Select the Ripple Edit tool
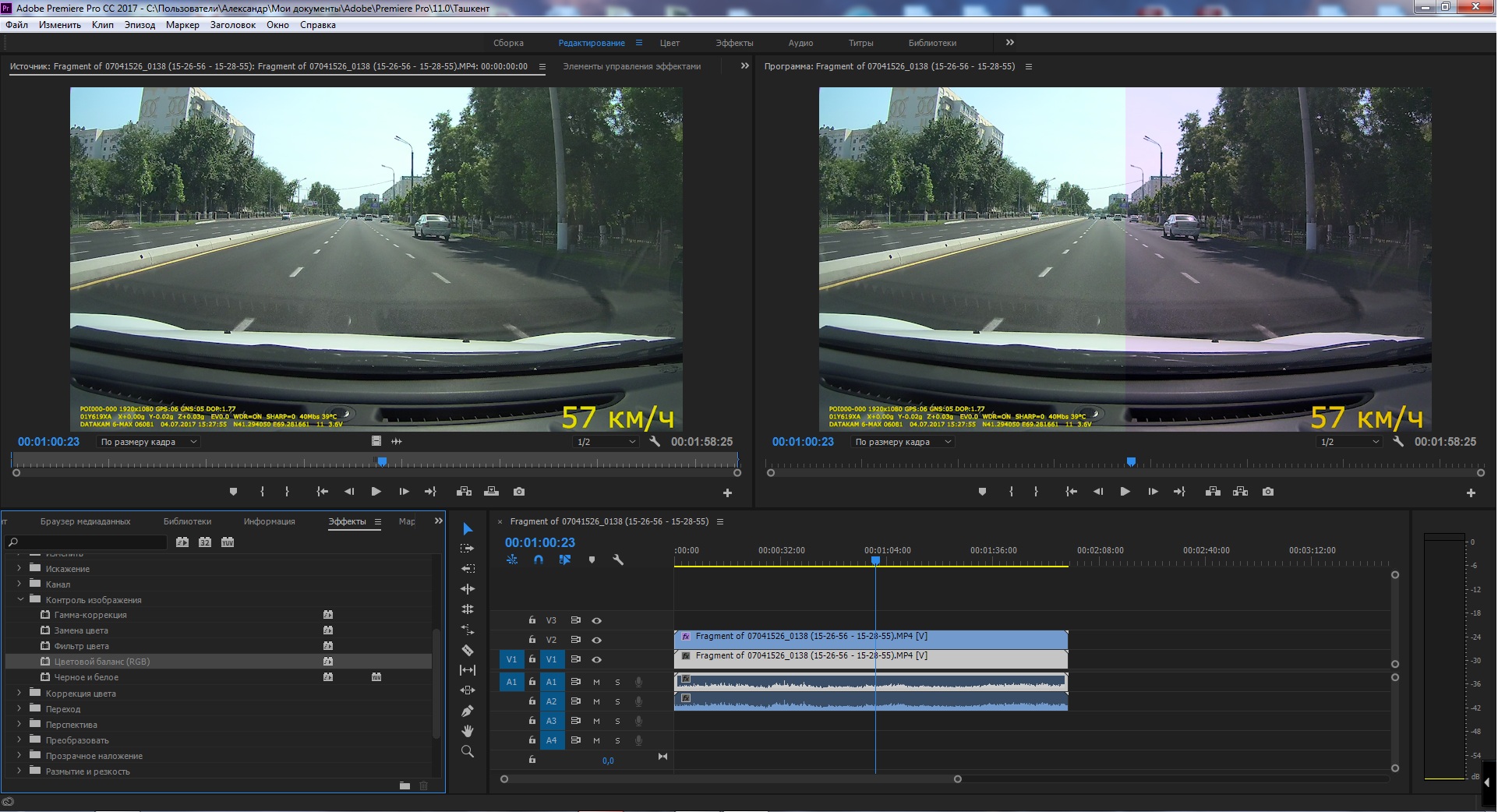This screenshot has height=812, width=1498. [468, 589]
